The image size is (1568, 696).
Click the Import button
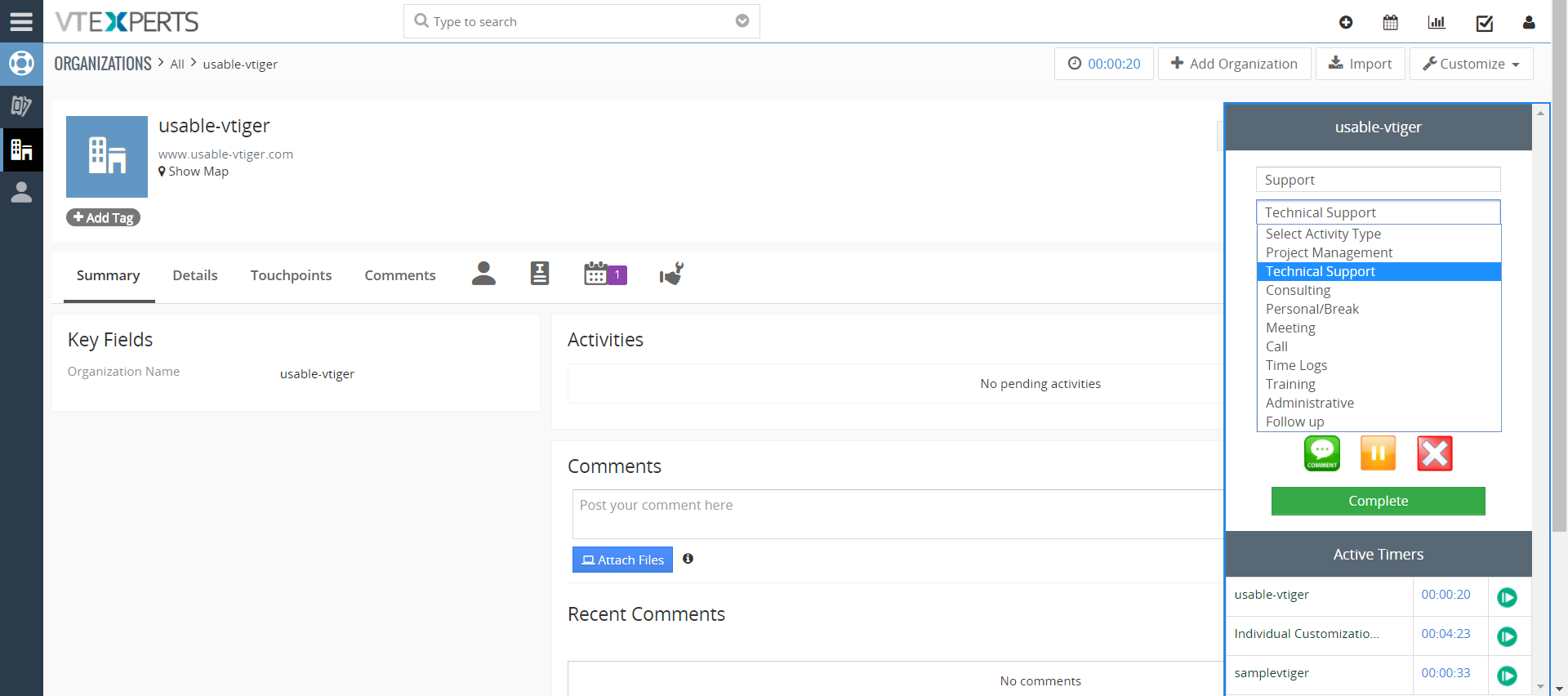pos(1361,64)
